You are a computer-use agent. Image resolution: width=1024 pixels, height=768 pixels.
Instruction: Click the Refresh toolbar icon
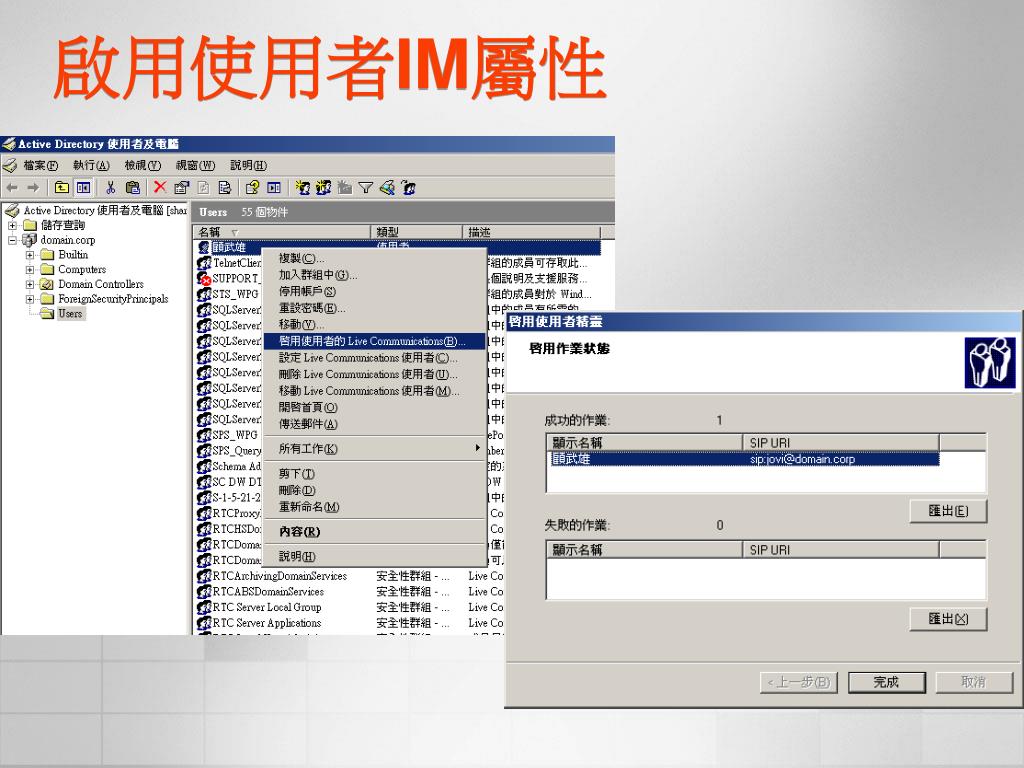[x=203, y=188]
